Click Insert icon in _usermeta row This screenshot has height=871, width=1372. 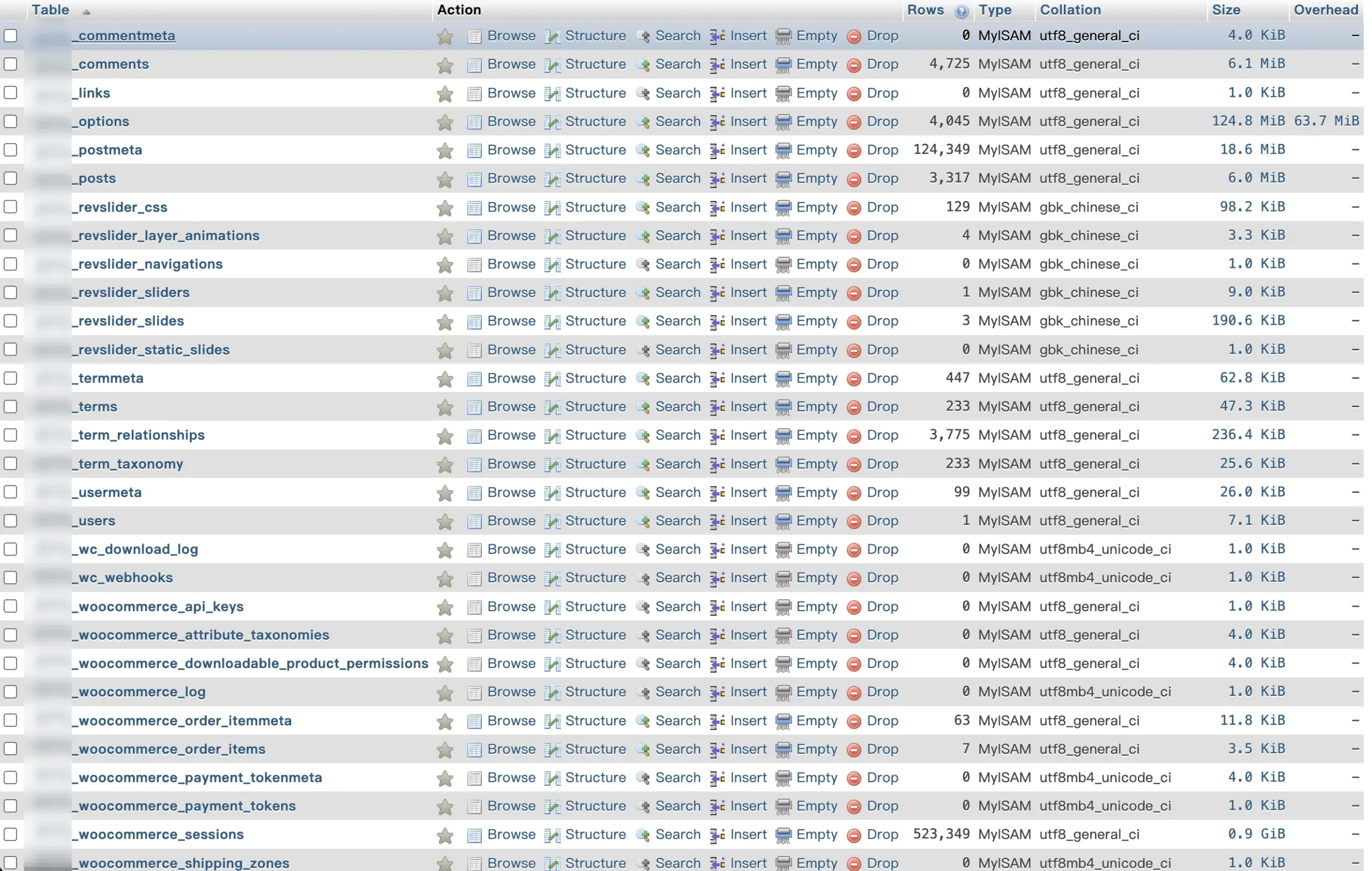pos(717,493)
